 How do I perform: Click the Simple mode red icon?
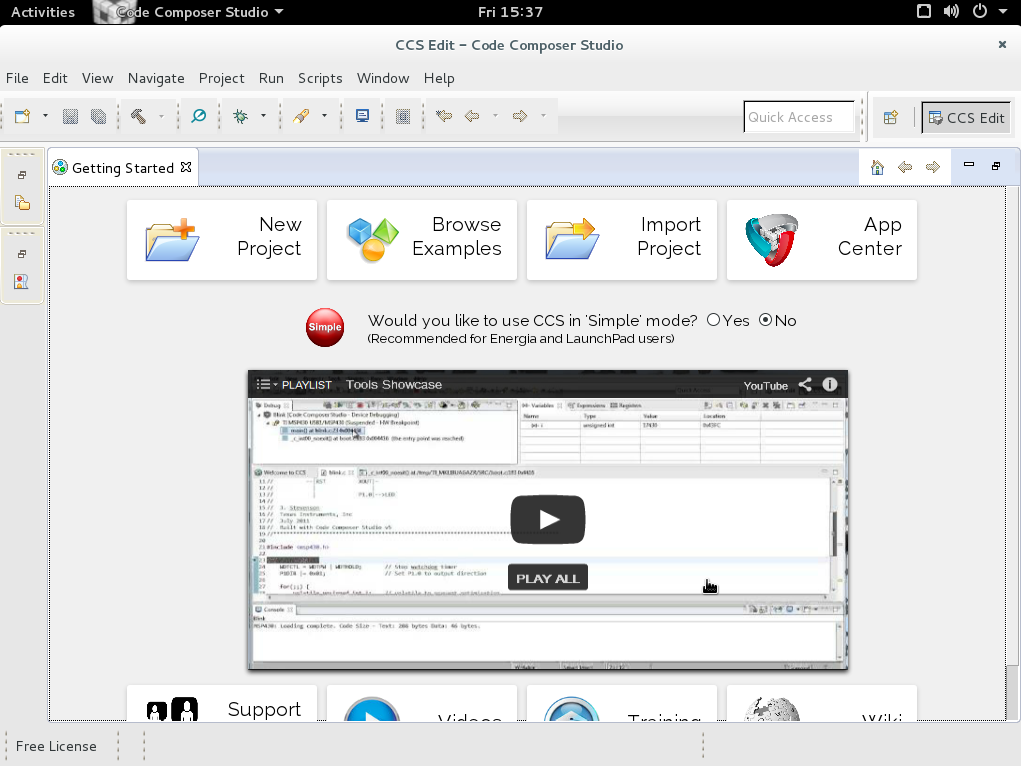(324, 327)
